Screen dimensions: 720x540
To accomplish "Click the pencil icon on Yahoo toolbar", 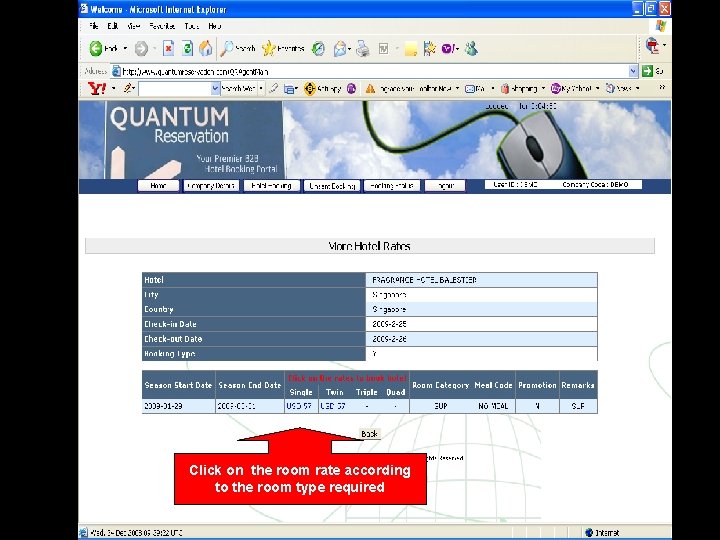I will [x=128, y=88].
